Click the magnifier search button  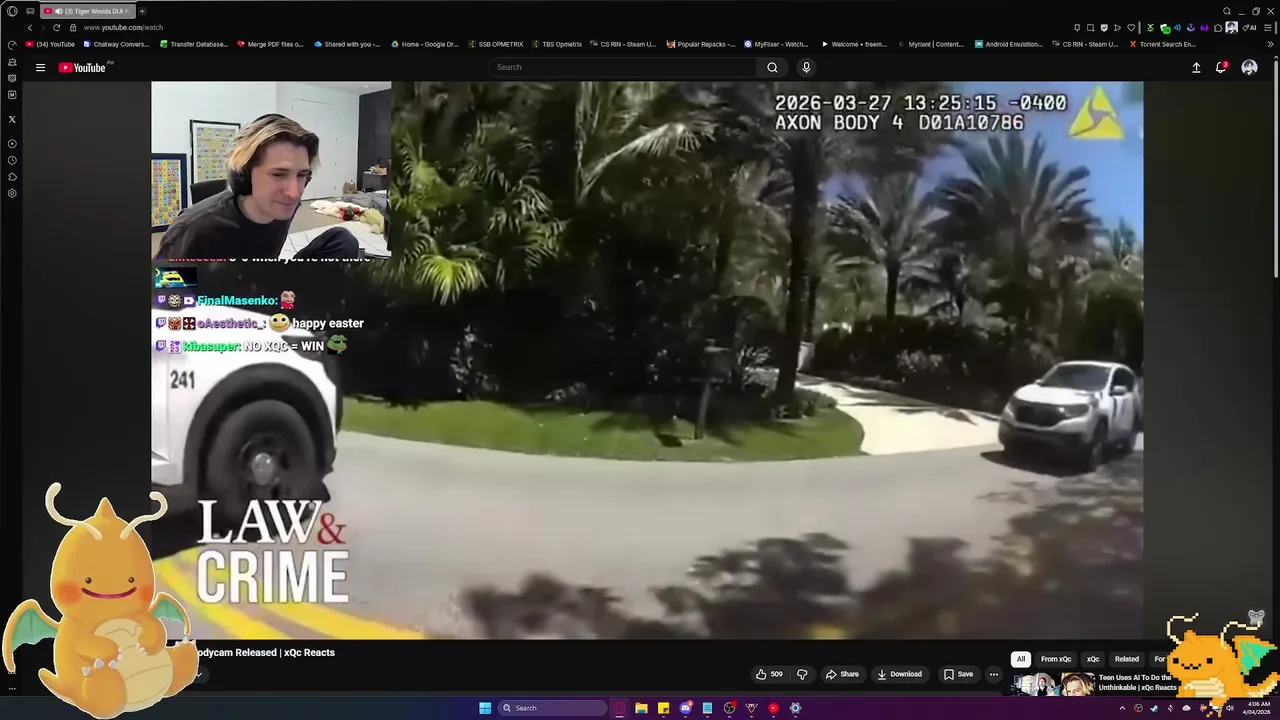772,67
